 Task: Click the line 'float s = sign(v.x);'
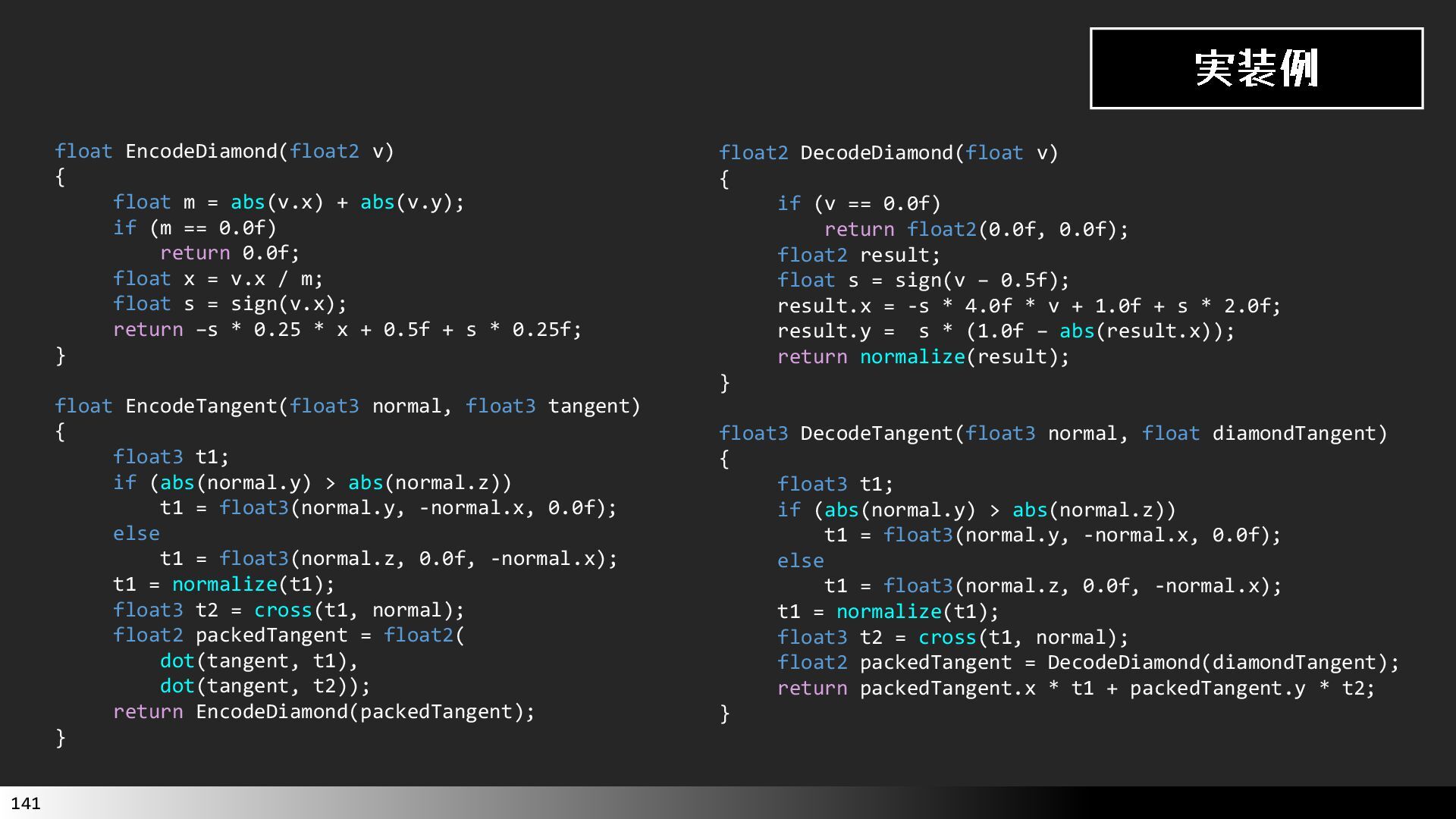coord(230,304)
